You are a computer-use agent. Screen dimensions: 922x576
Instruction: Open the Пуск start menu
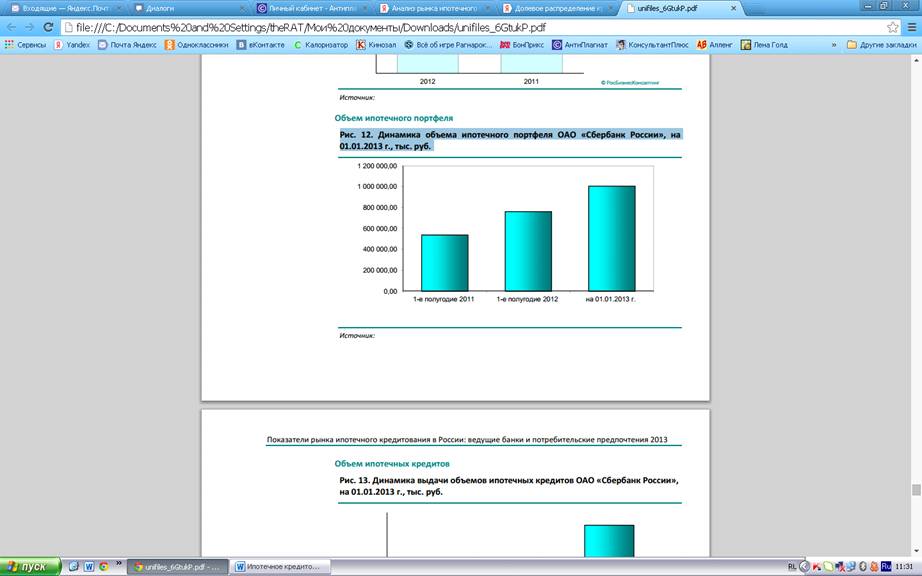(x=30, y=566)
